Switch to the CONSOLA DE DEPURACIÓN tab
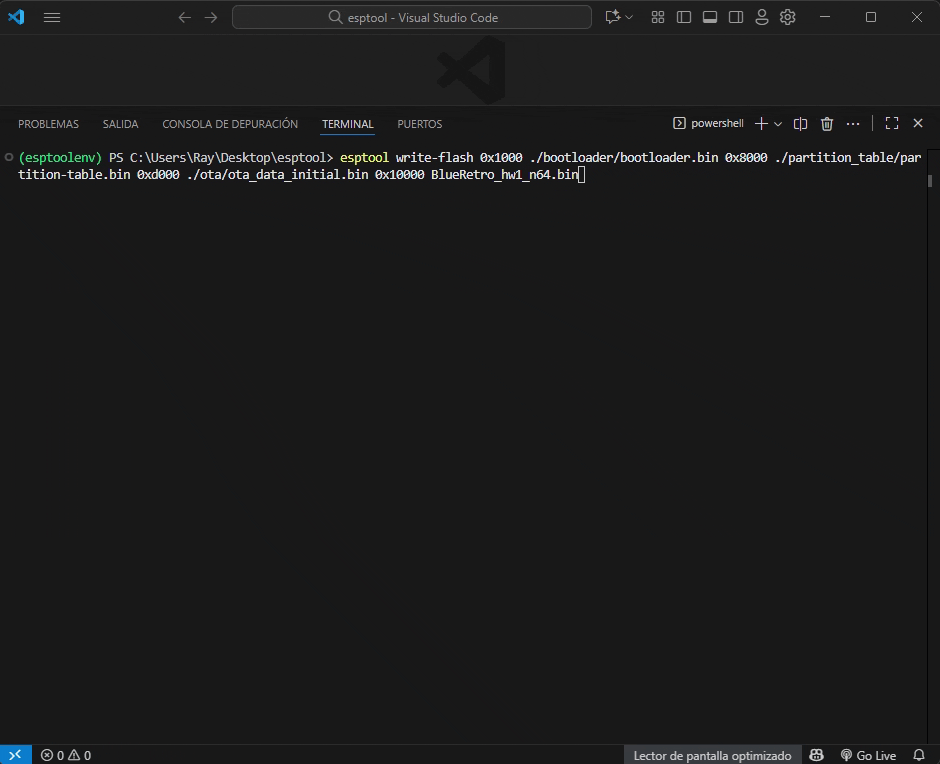 (230, 124)
